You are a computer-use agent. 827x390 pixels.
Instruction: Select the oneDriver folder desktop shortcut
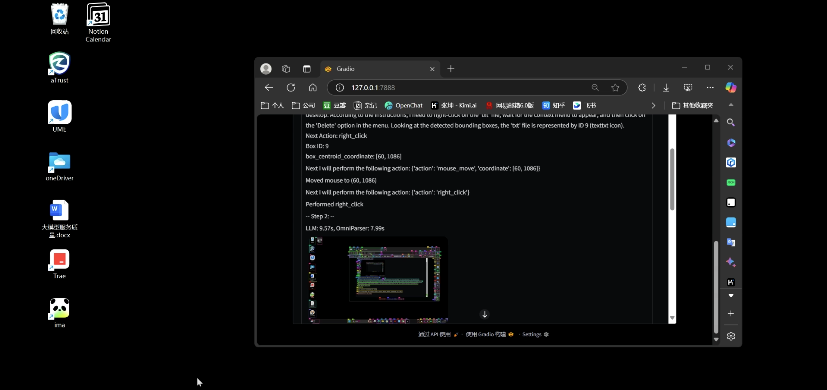(59, 166)
